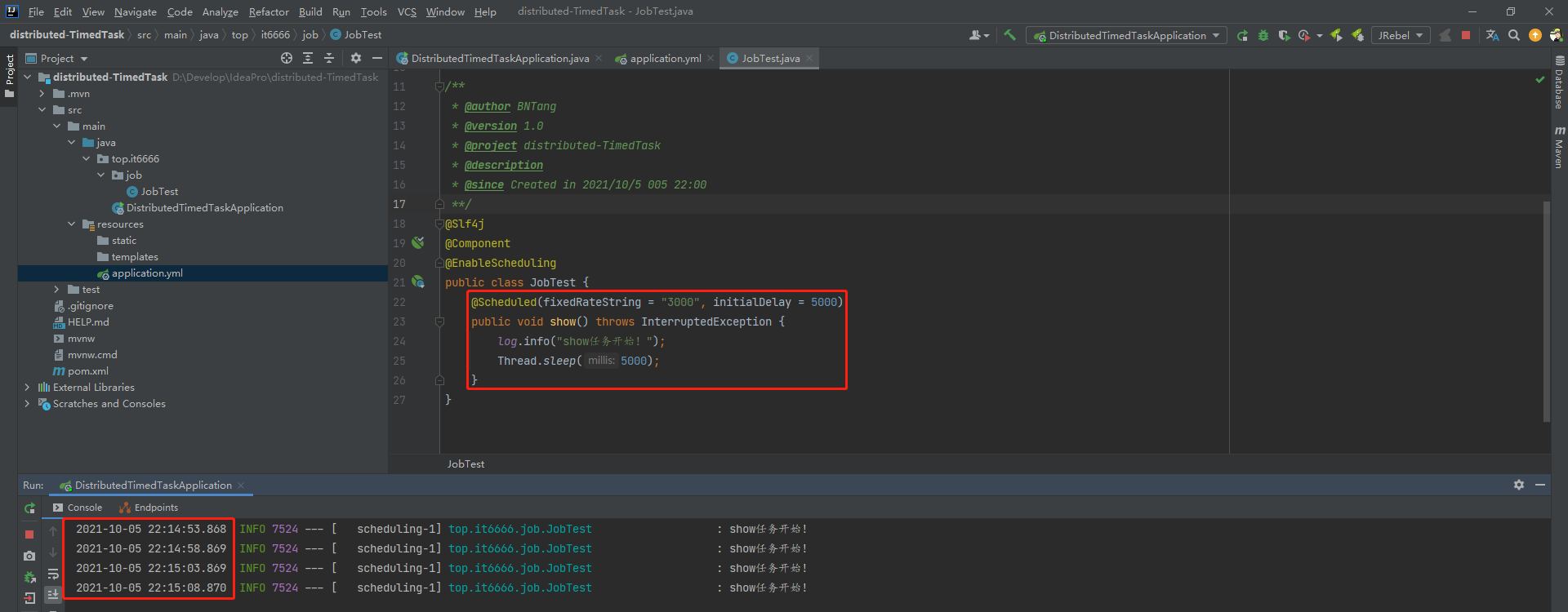1568x612 pixels.
Task: Fold the Javadoc comment at line 11
Action: coord(439,86)
